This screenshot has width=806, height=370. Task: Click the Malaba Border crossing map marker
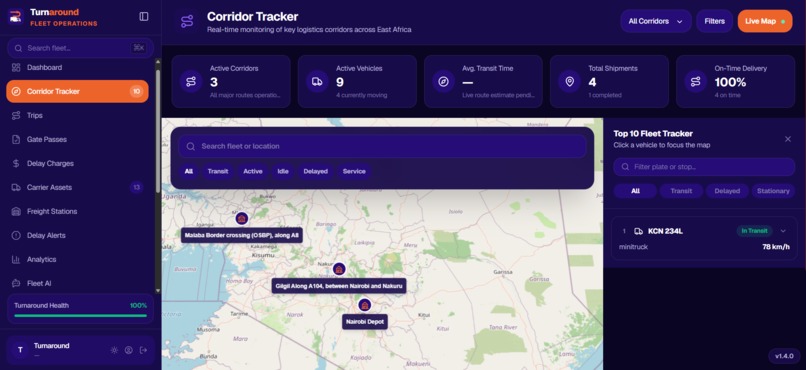[x=242, y=218]
